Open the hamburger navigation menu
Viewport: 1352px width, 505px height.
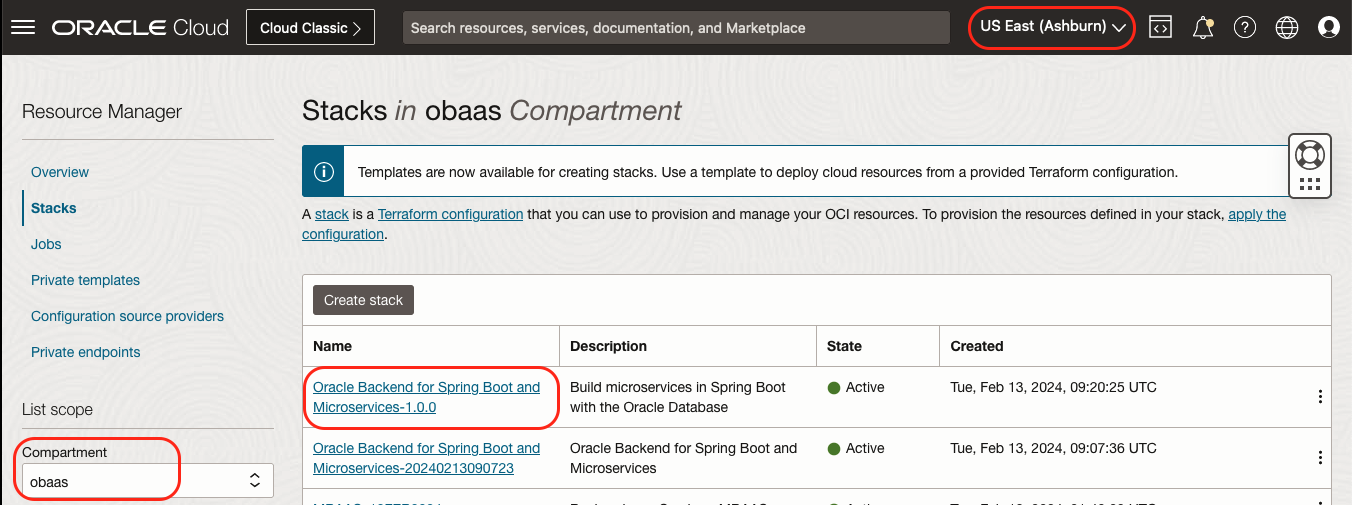point(22,28)
